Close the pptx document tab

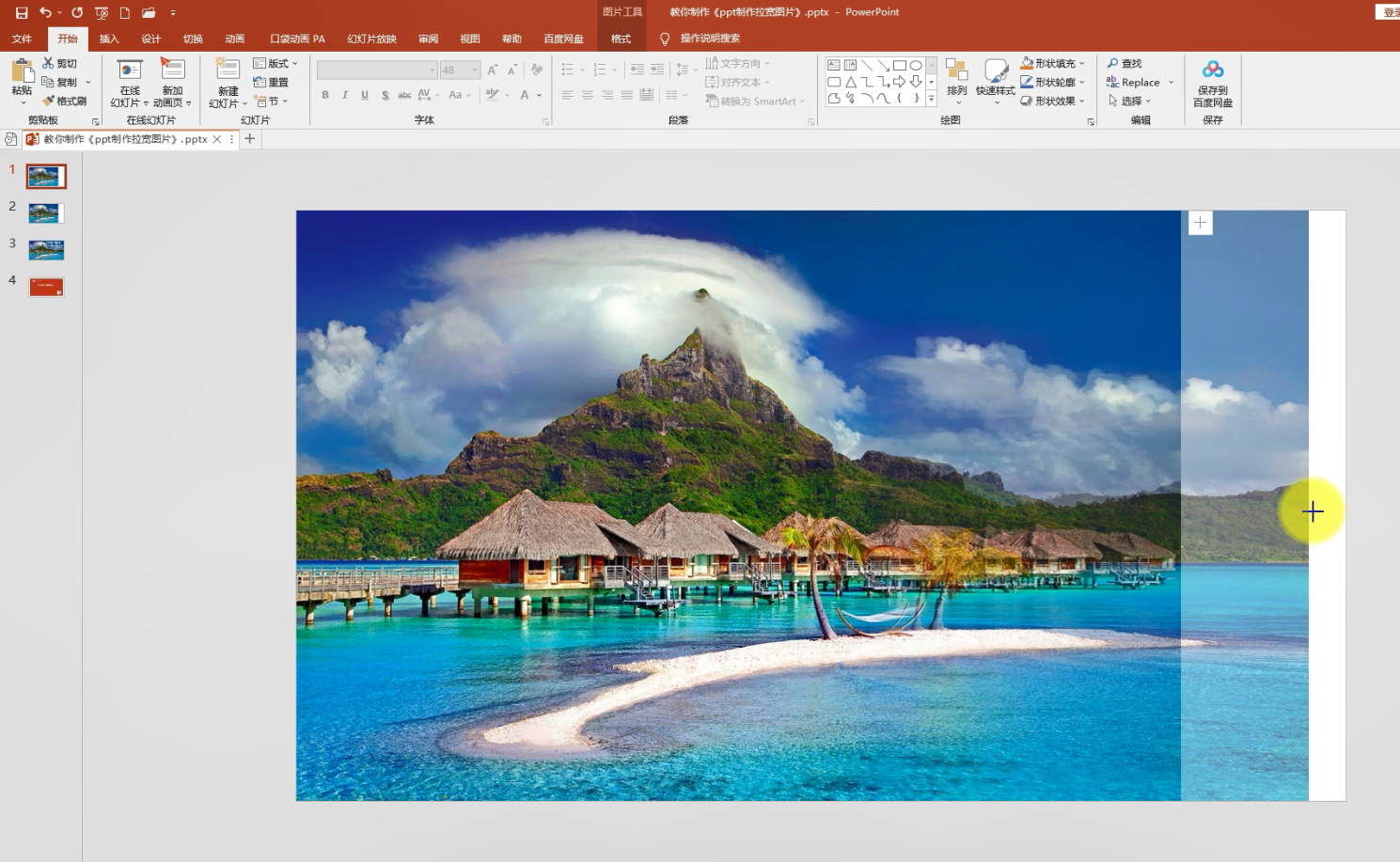point(217,139)
